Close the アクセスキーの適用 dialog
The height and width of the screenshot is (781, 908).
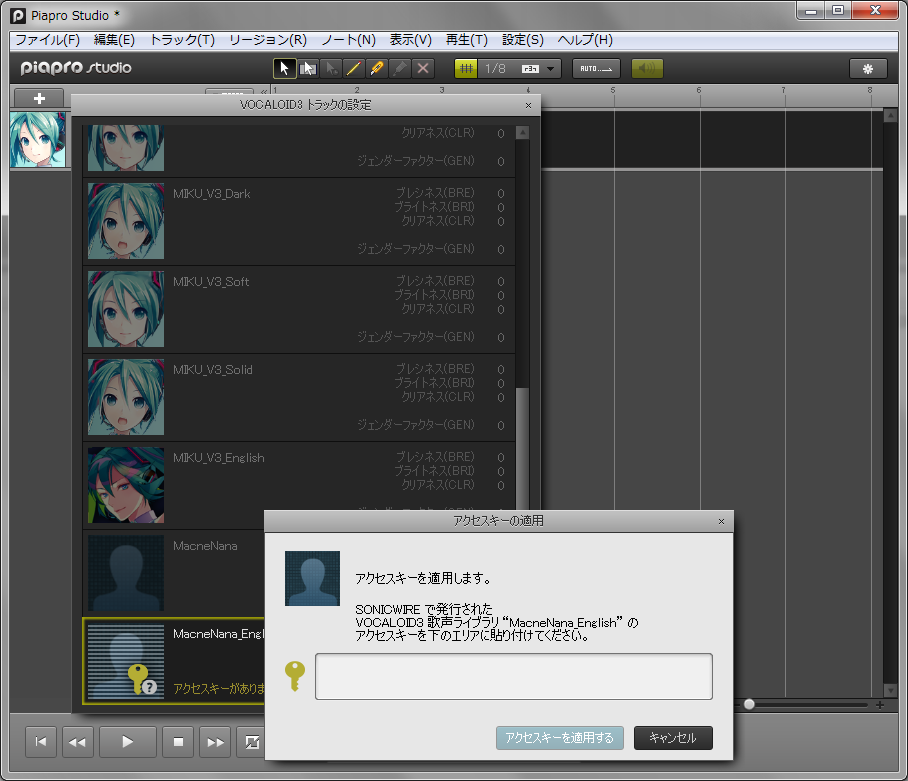(722, 522)
